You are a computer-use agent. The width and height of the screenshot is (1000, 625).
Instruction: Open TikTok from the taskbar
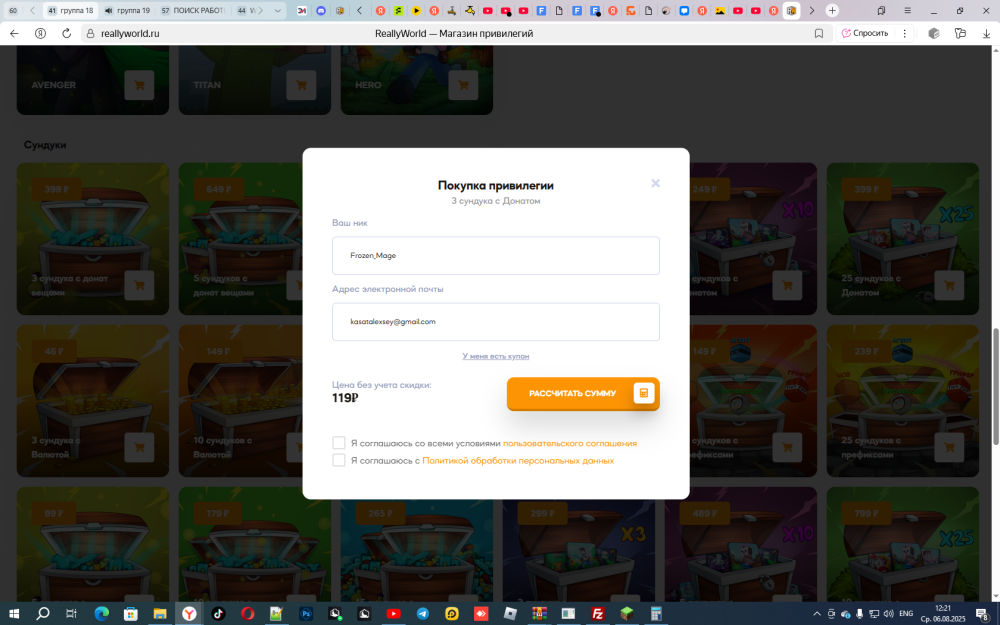click(x=218, y=614)
